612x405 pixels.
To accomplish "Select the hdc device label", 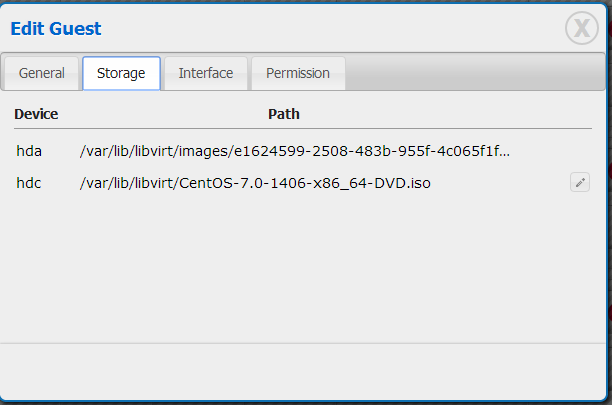I will 27,183.
